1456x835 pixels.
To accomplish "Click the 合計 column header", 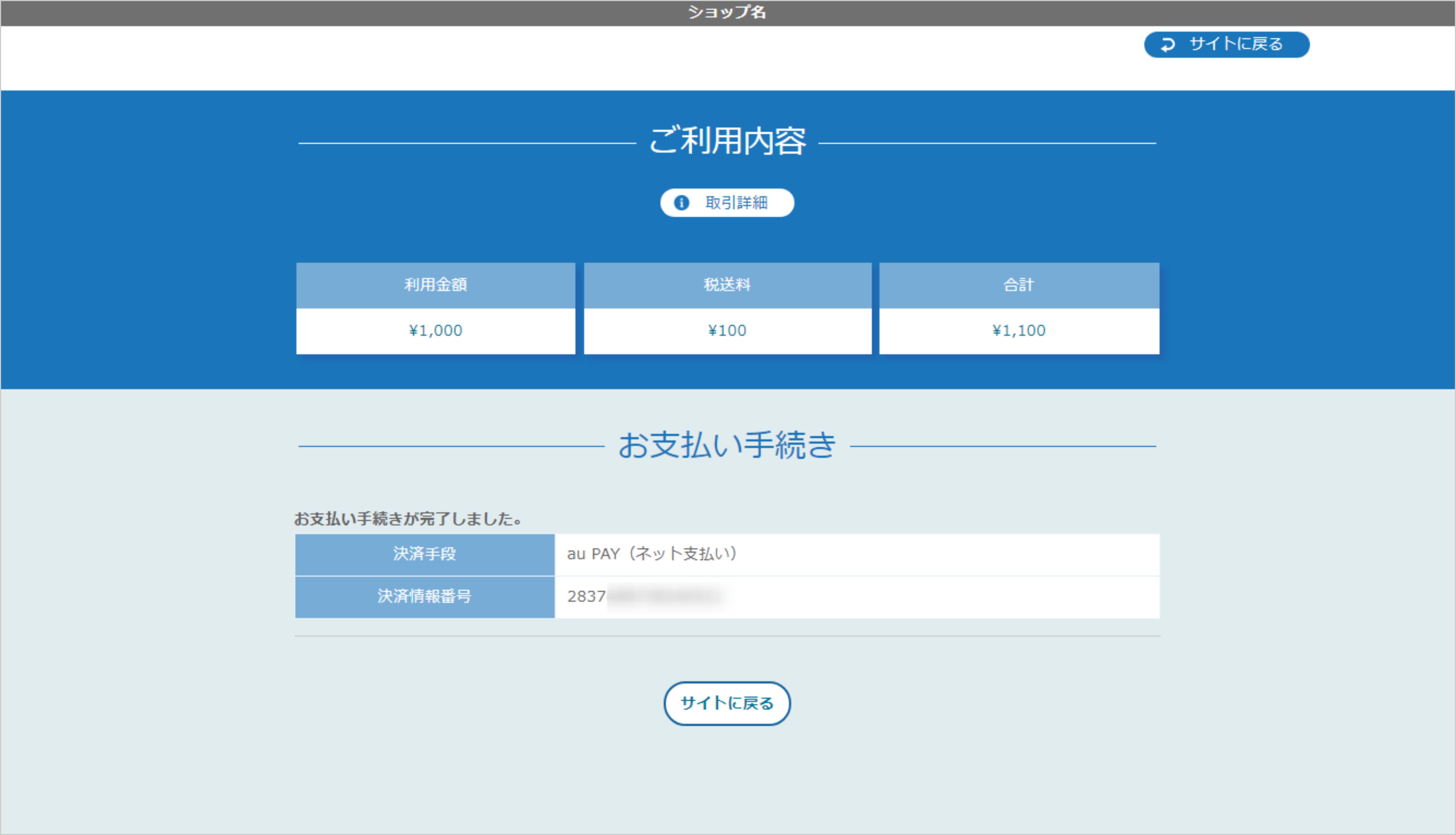I will click(x=1018, y=285).
